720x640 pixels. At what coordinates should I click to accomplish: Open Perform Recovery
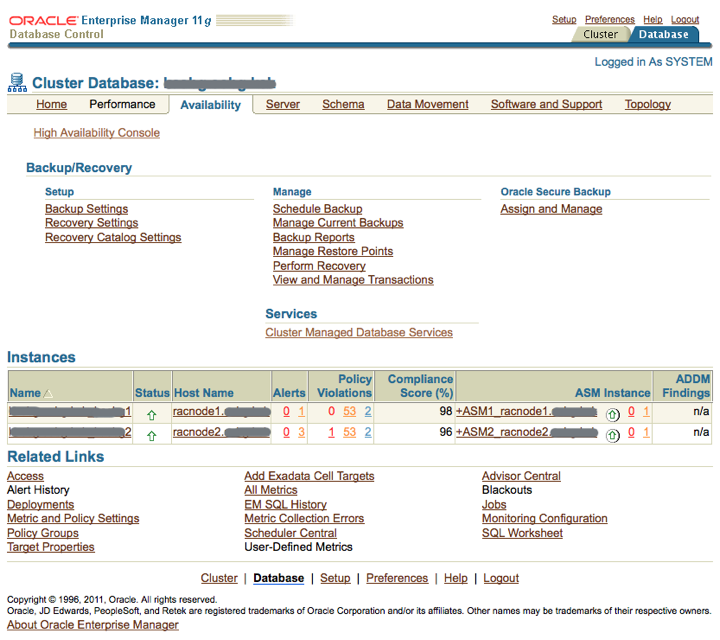pyautogui.click(x=319, y=266)
